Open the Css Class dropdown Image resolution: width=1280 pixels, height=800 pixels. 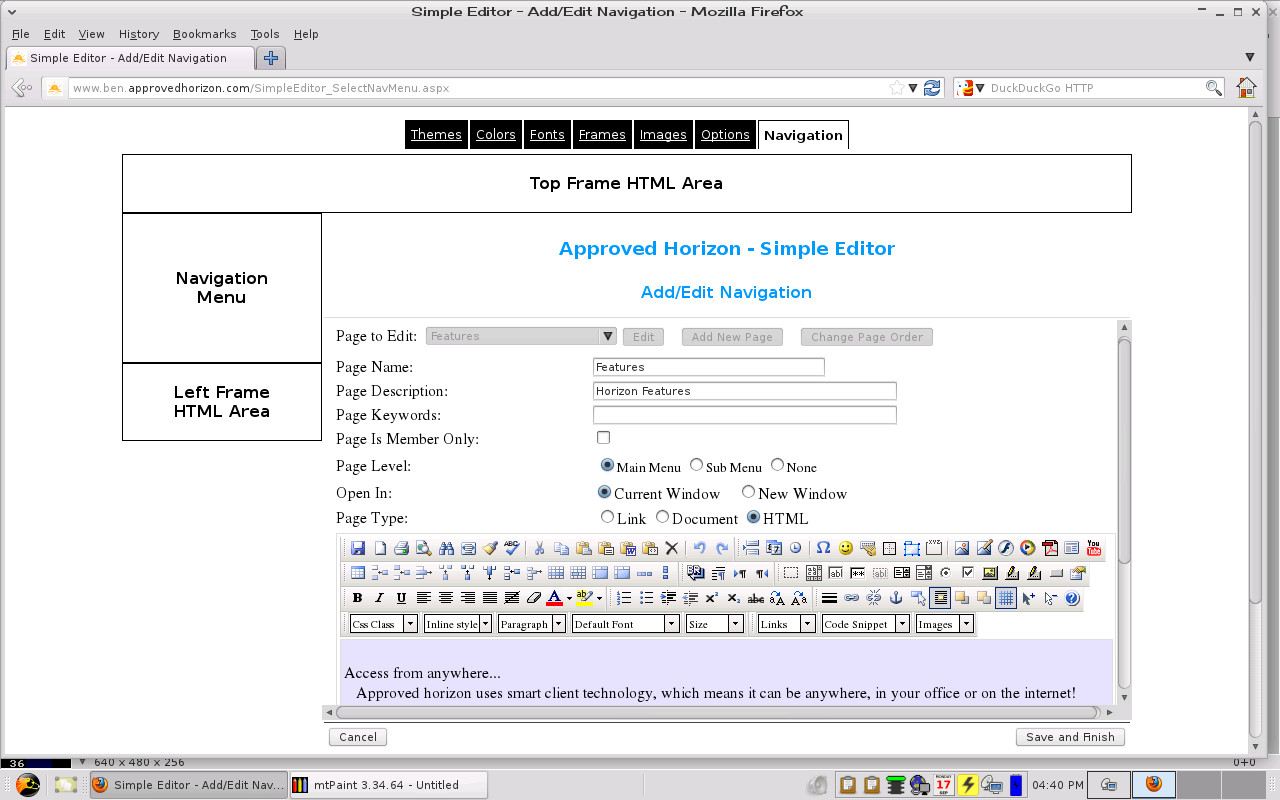coord(384,623)
